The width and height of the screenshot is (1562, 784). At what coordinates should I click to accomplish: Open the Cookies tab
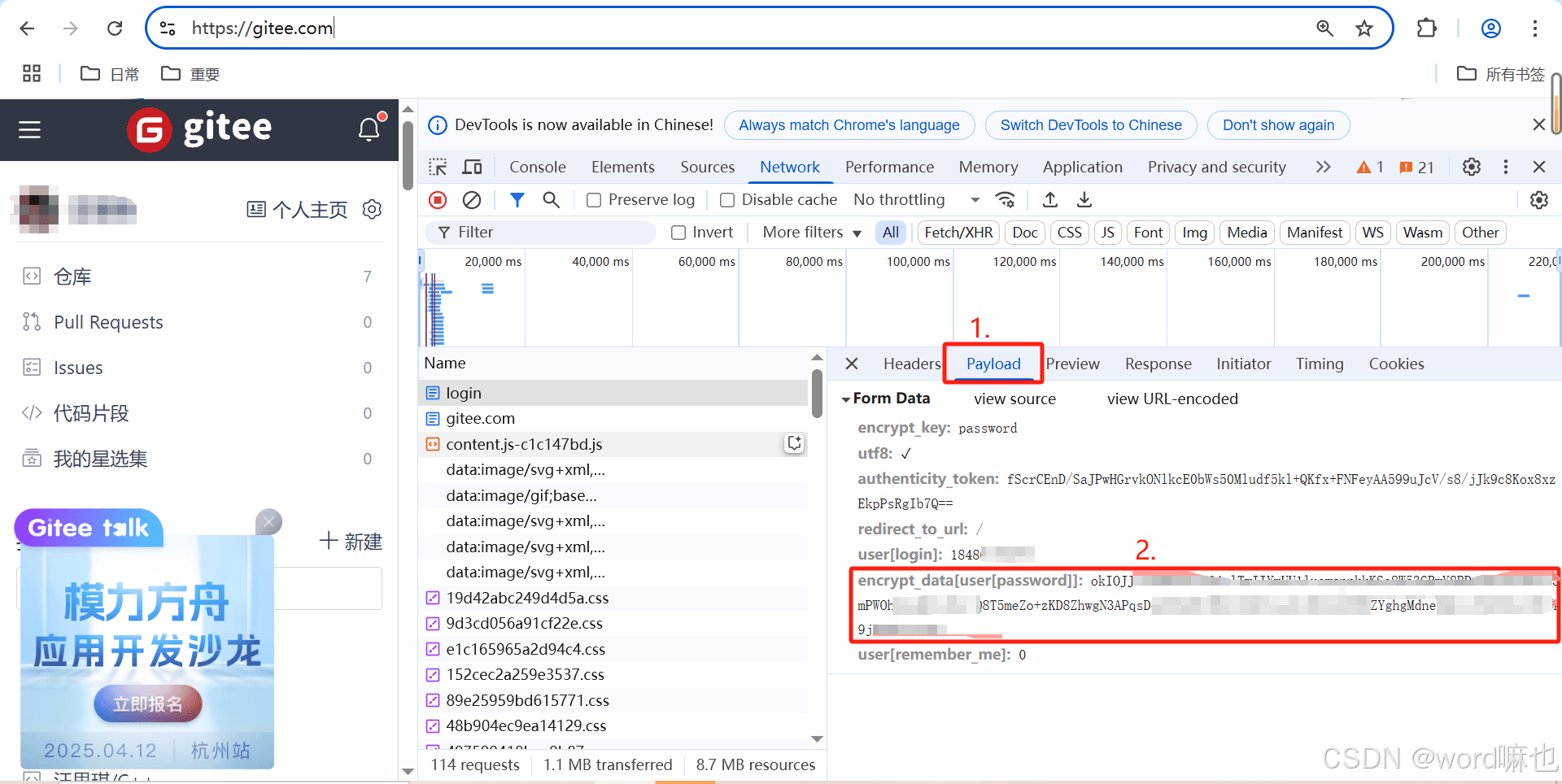tap(1396, 364)
